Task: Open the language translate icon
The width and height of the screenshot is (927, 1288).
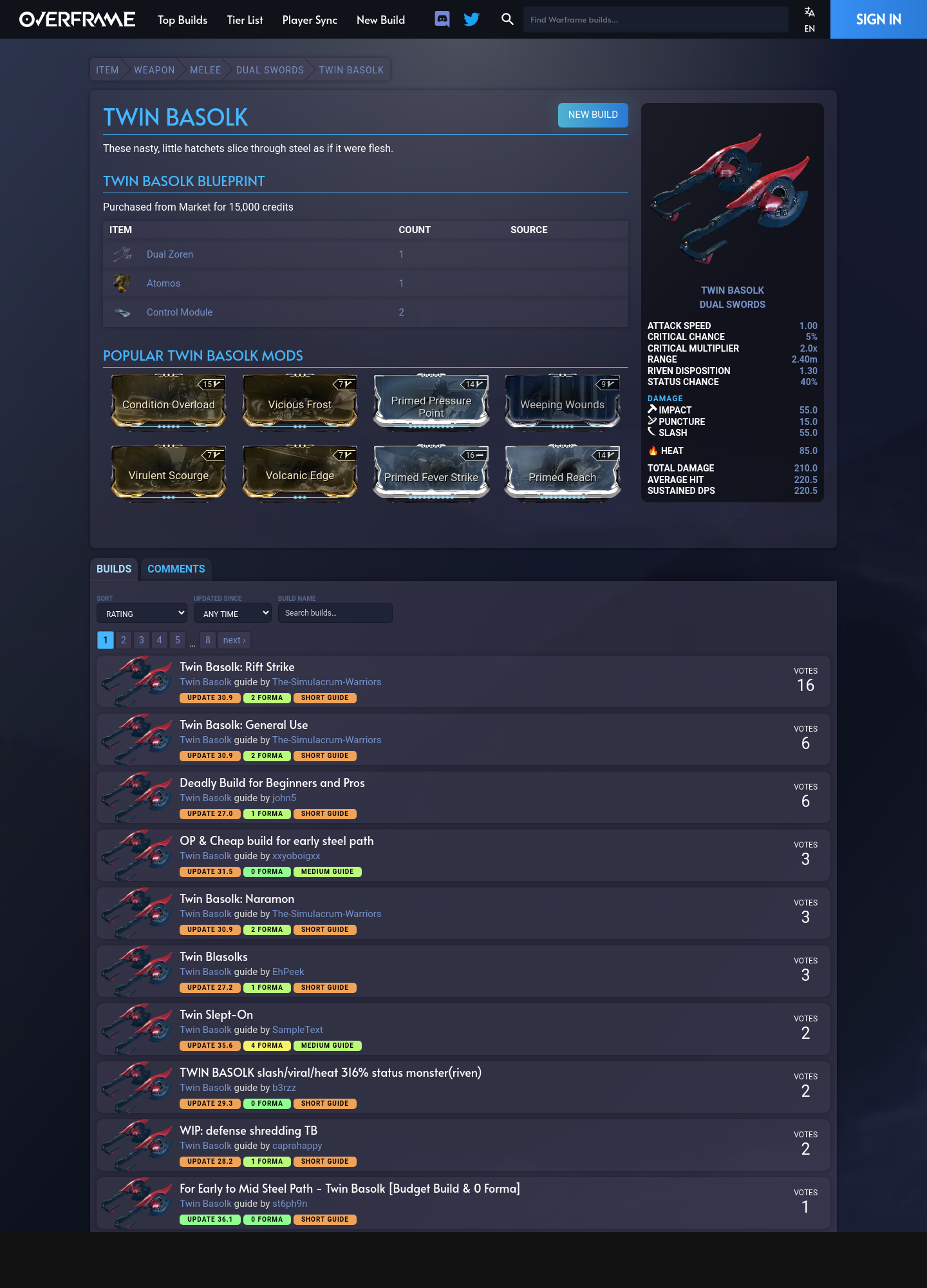Action: point(810,12)
